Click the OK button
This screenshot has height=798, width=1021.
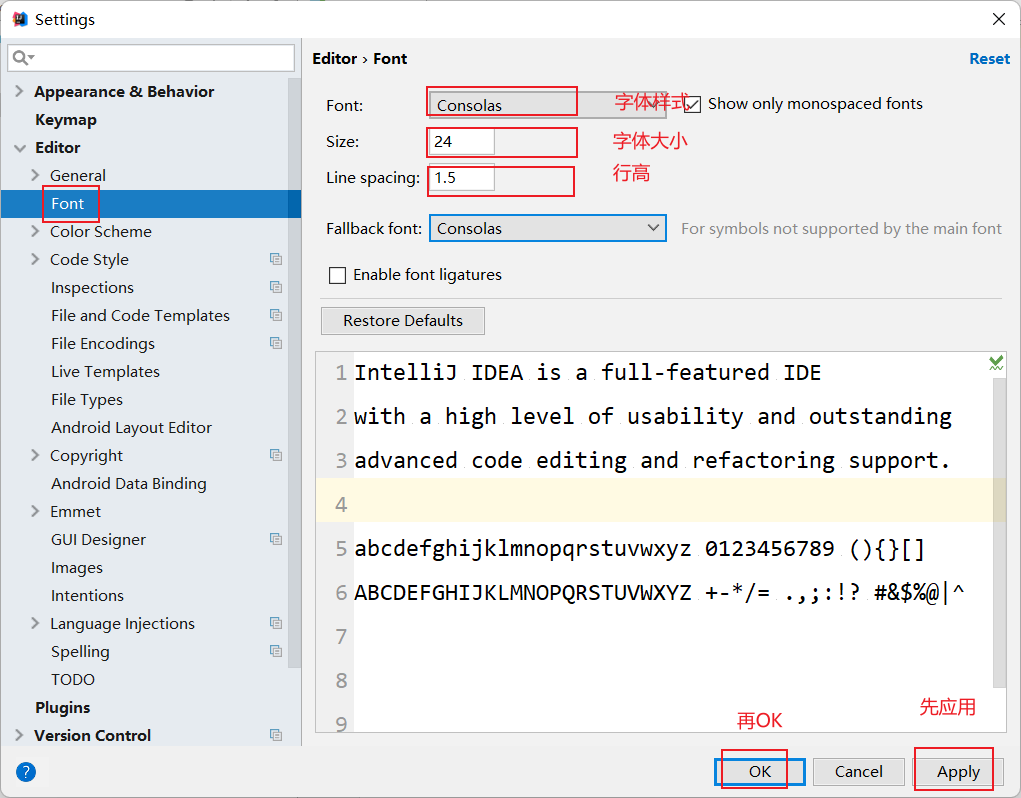(759, 772)
